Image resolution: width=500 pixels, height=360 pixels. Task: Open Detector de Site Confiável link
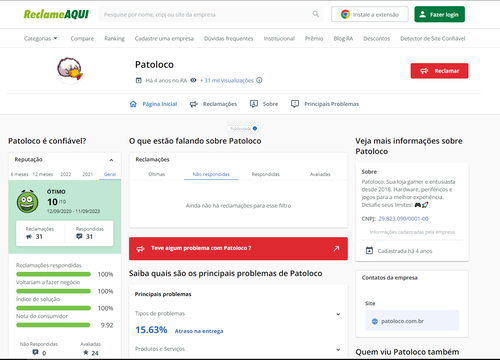[433, 39]
